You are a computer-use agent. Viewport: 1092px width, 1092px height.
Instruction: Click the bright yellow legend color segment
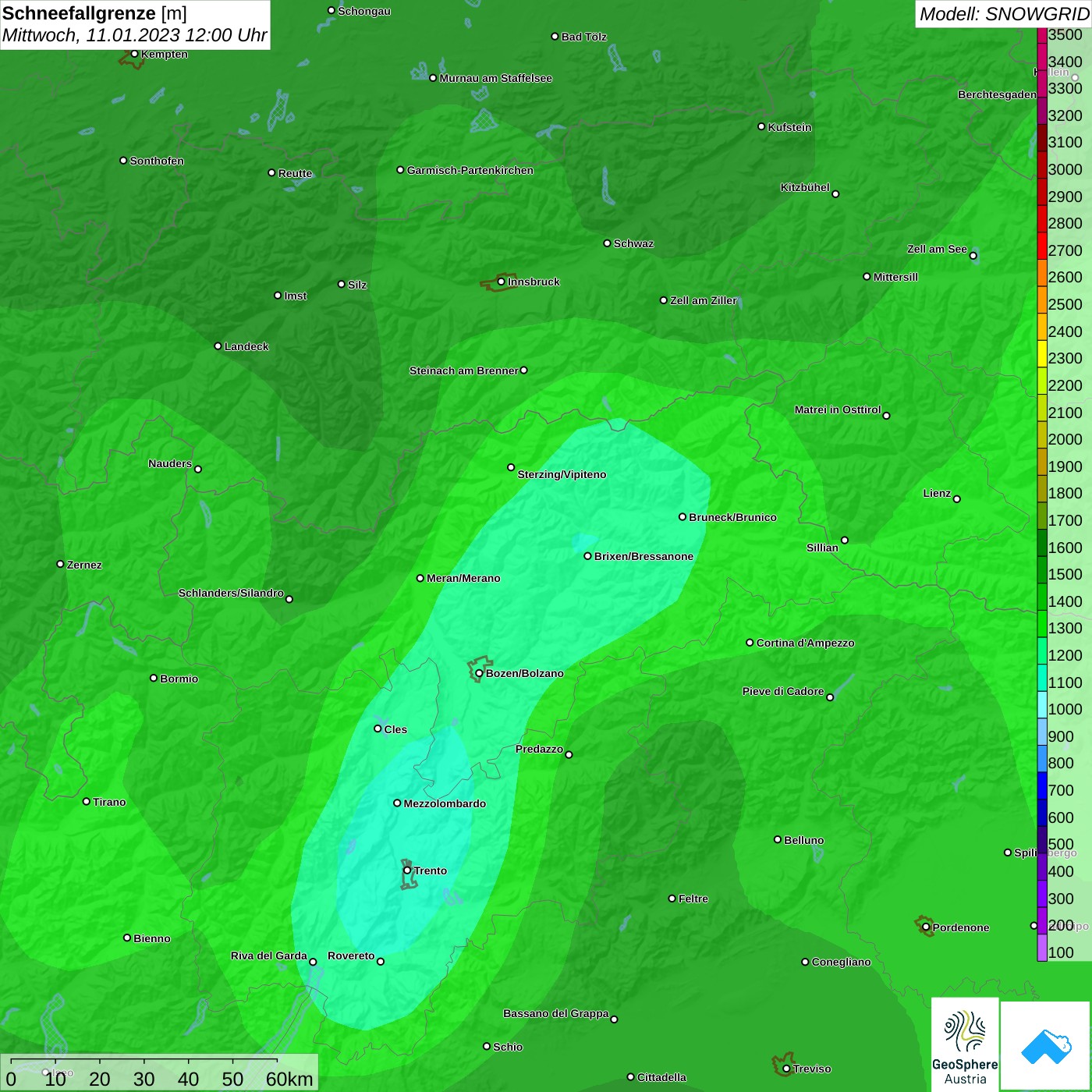[1042, 353]
